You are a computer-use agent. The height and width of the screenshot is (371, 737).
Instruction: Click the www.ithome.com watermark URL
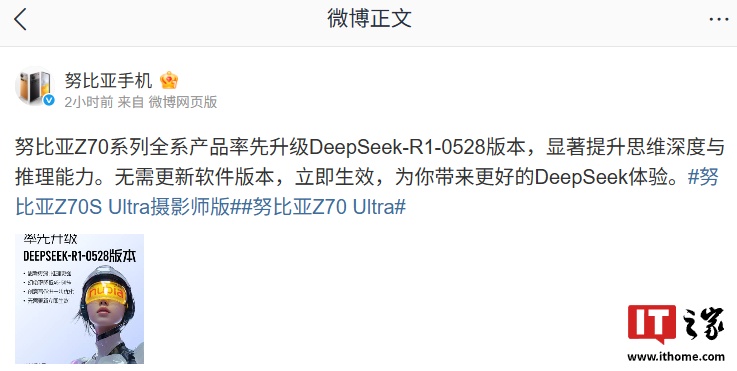click(676, 356)
